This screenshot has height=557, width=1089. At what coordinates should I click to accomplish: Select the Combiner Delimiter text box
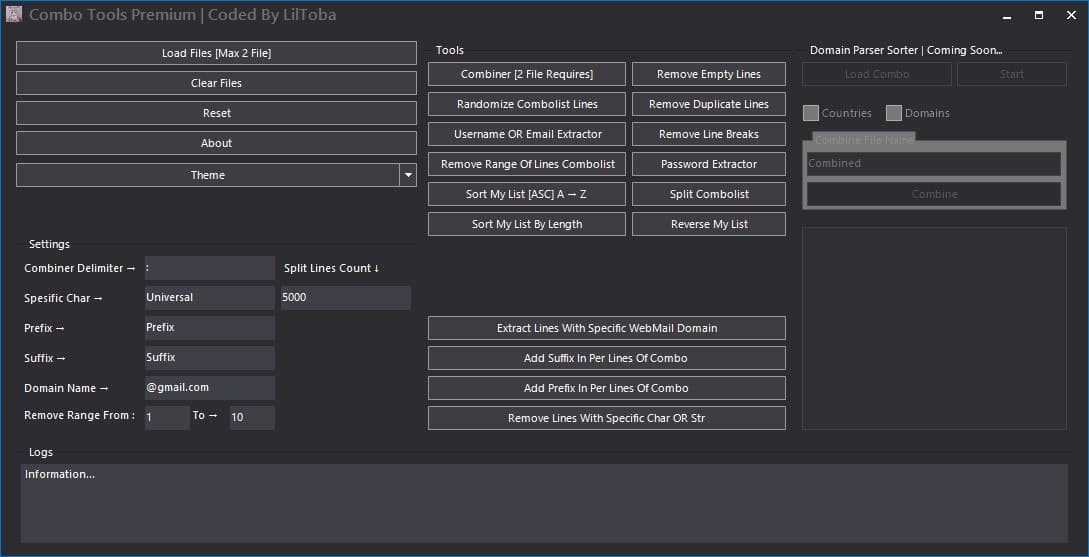209,268
